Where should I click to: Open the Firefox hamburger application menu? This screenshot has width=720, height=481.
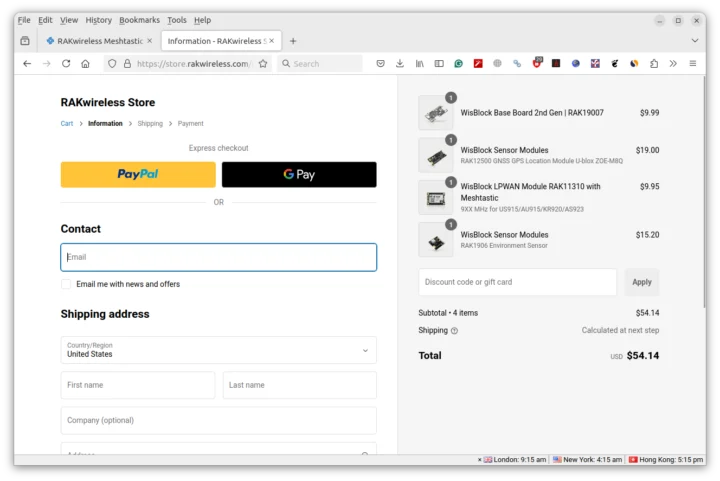(692, 63)
